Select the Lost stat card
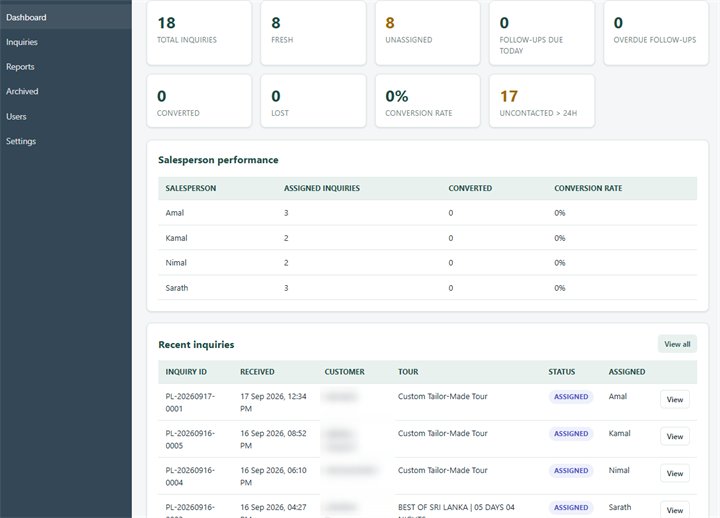This screenshot has width=720, height=518. tap(313, 101)
